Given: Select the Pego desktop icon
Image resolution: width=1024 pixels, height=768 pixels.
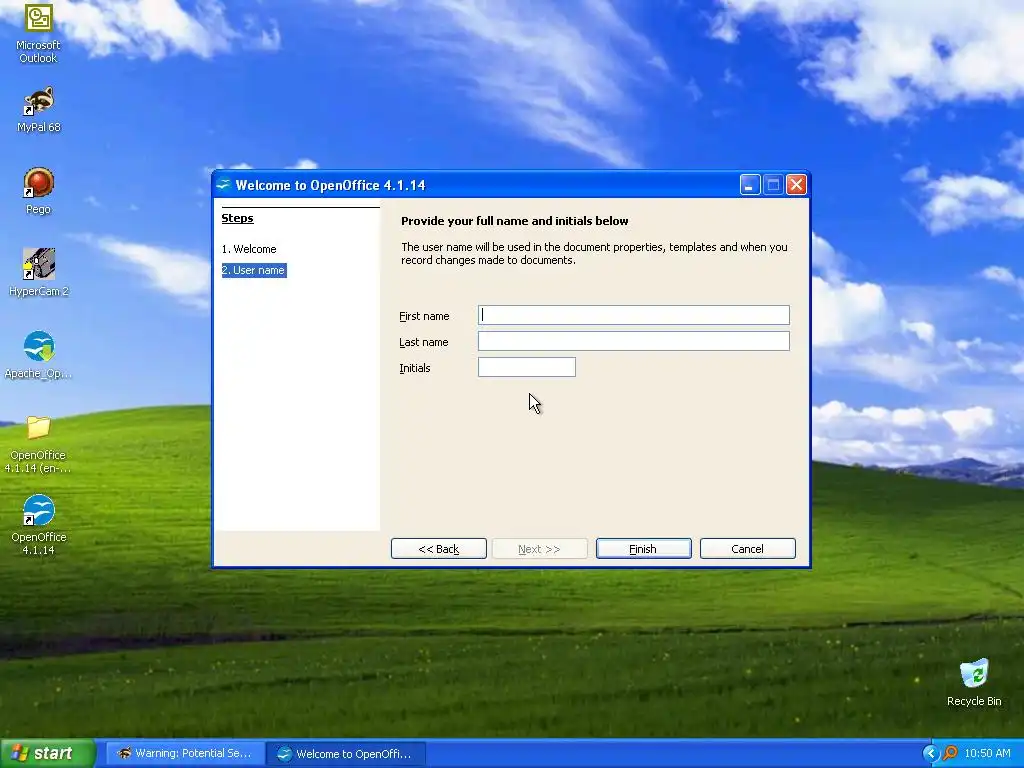Looking at the screenshot, I should coord(38,191).
